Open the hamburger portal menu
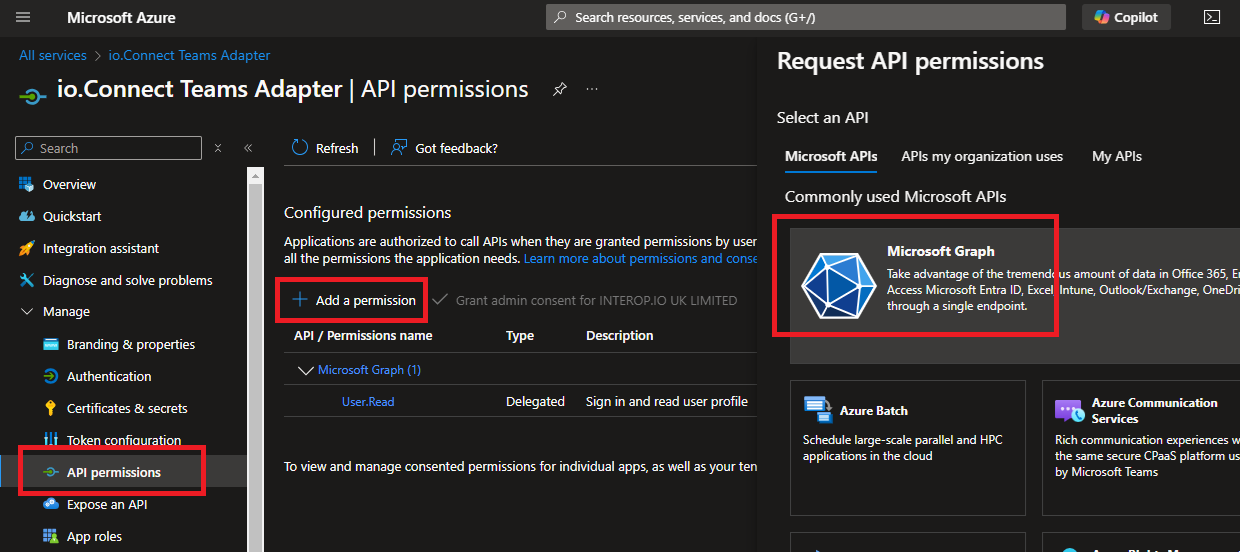This screenshot has height=552, width=1240. [23, 18]
